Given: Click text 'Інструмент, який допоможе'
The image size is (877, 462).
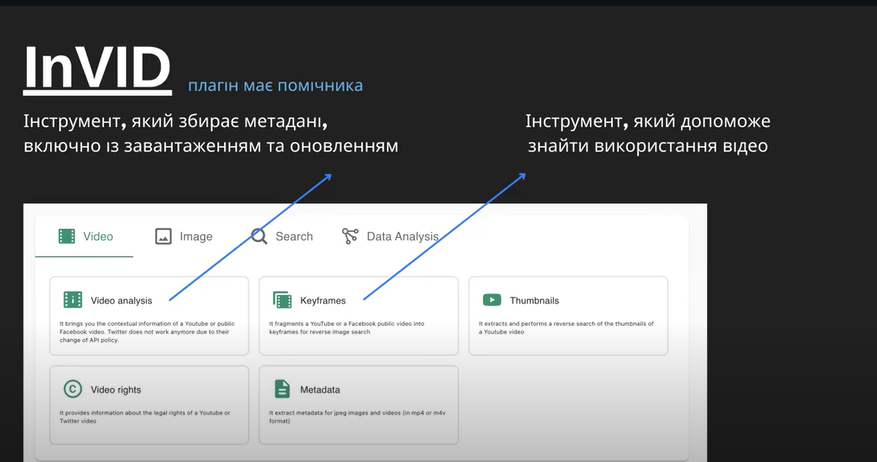Looking at the screenshot, I should (648, 121).
